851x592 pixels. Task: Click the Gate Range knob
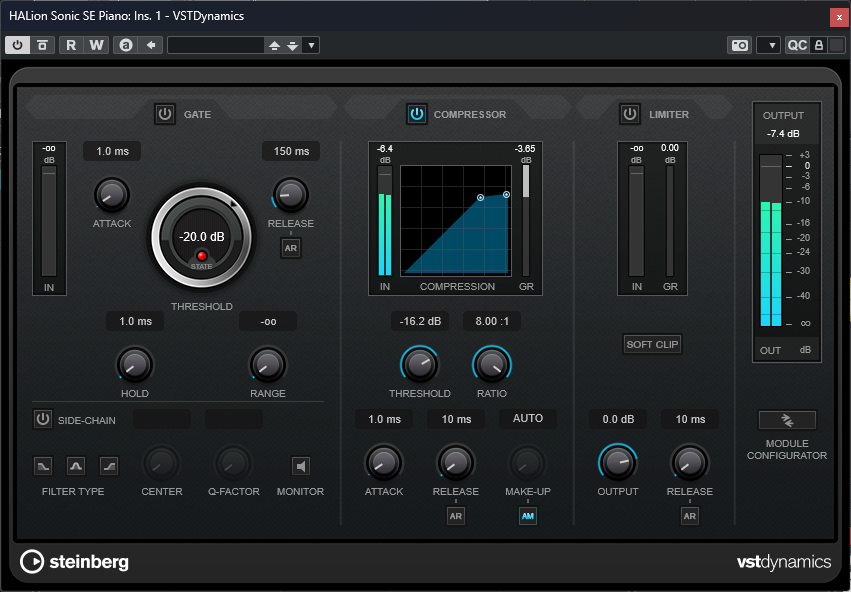click(268, 365)
